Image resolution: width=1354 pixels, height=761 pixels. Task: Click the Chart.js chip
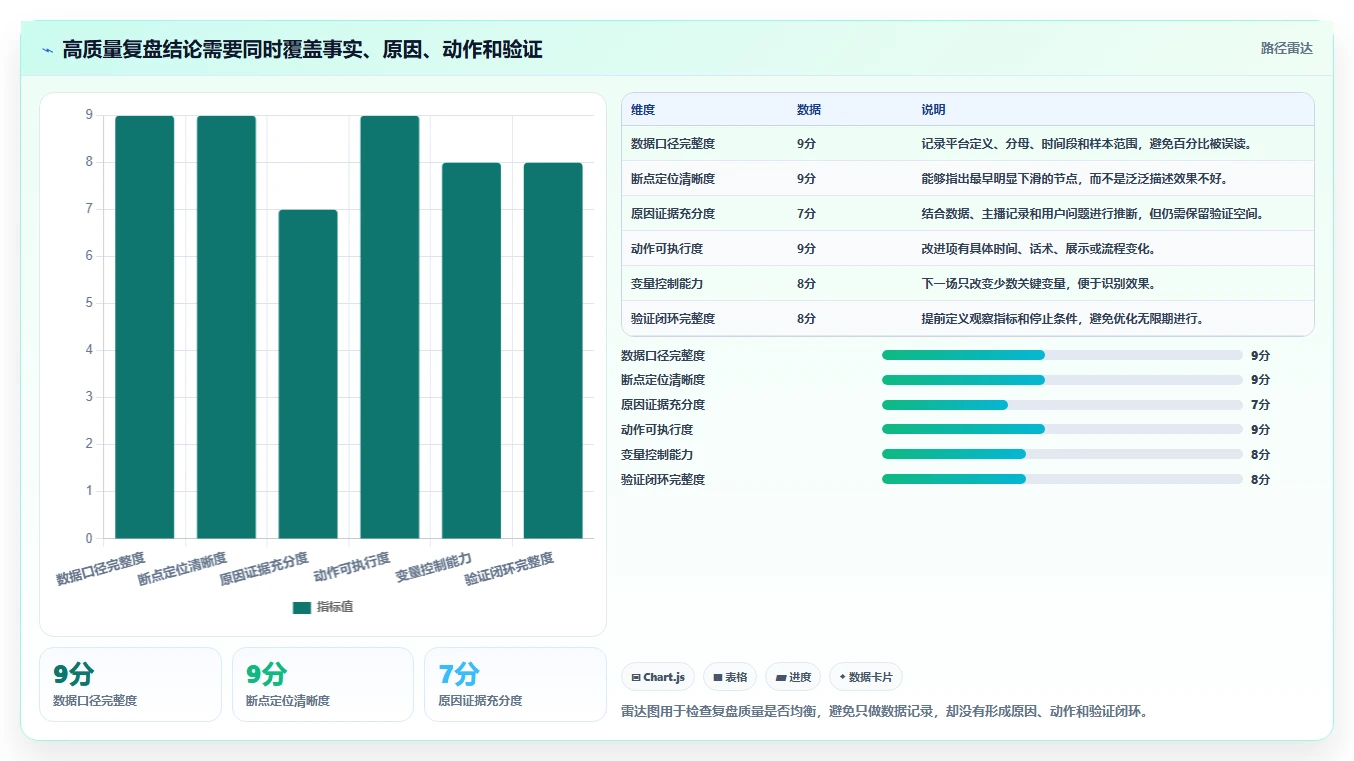tap(658, 677)
